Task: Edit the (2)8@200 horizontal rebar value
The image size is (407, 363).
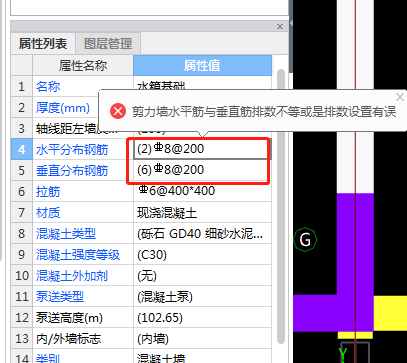Action: pyautogui.click(x=202, y=149)
